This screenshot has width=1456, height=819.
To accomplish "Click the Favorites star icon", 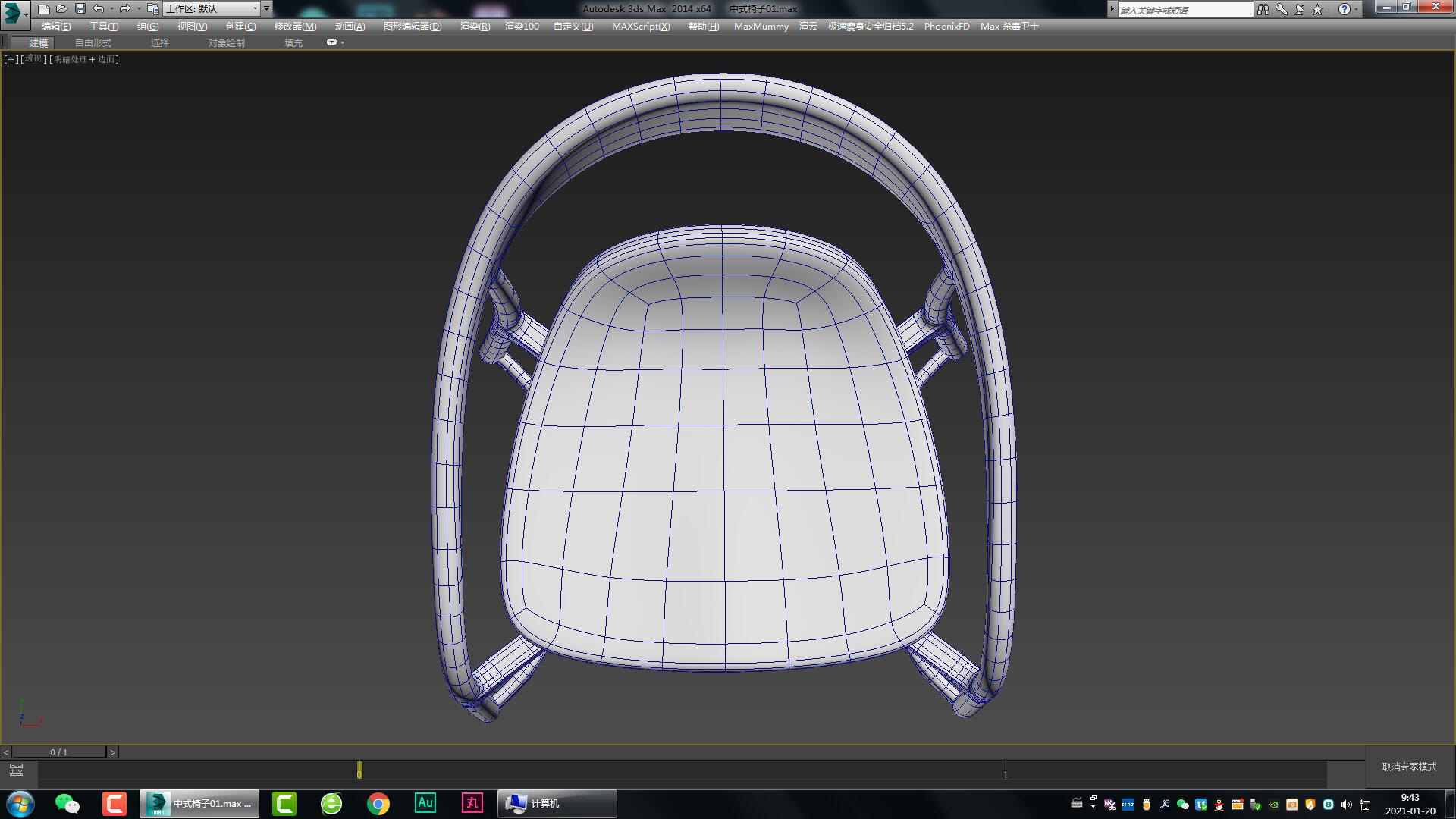I will coord(1318,9).
